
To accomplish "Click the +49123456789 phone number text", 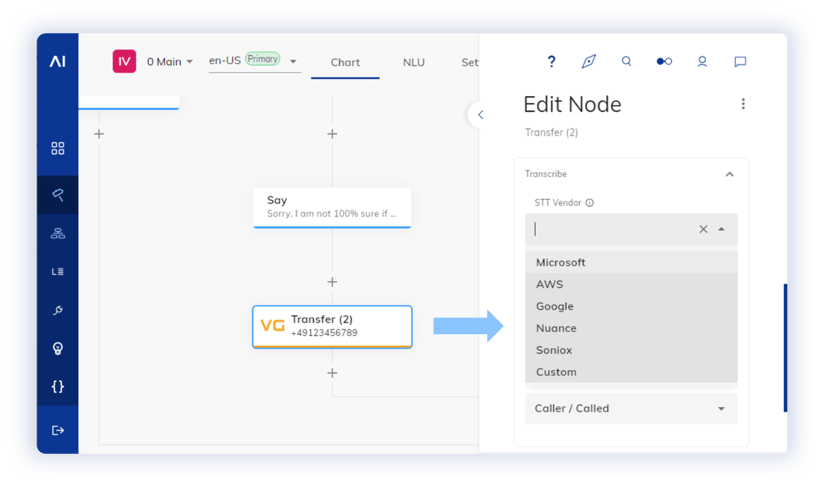I will pos(324,333).
